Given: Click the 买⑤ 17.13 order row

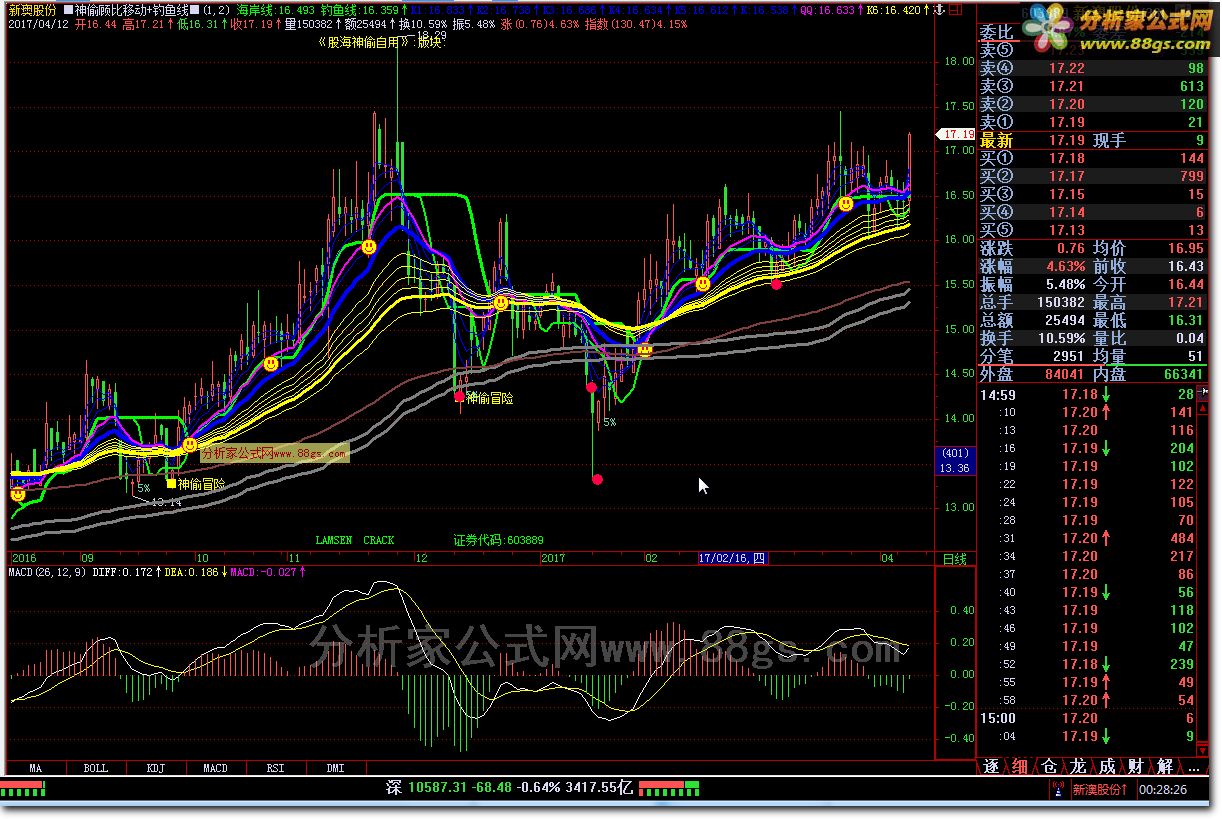Looking at the screenshot, I should [x=1093, y=230].
